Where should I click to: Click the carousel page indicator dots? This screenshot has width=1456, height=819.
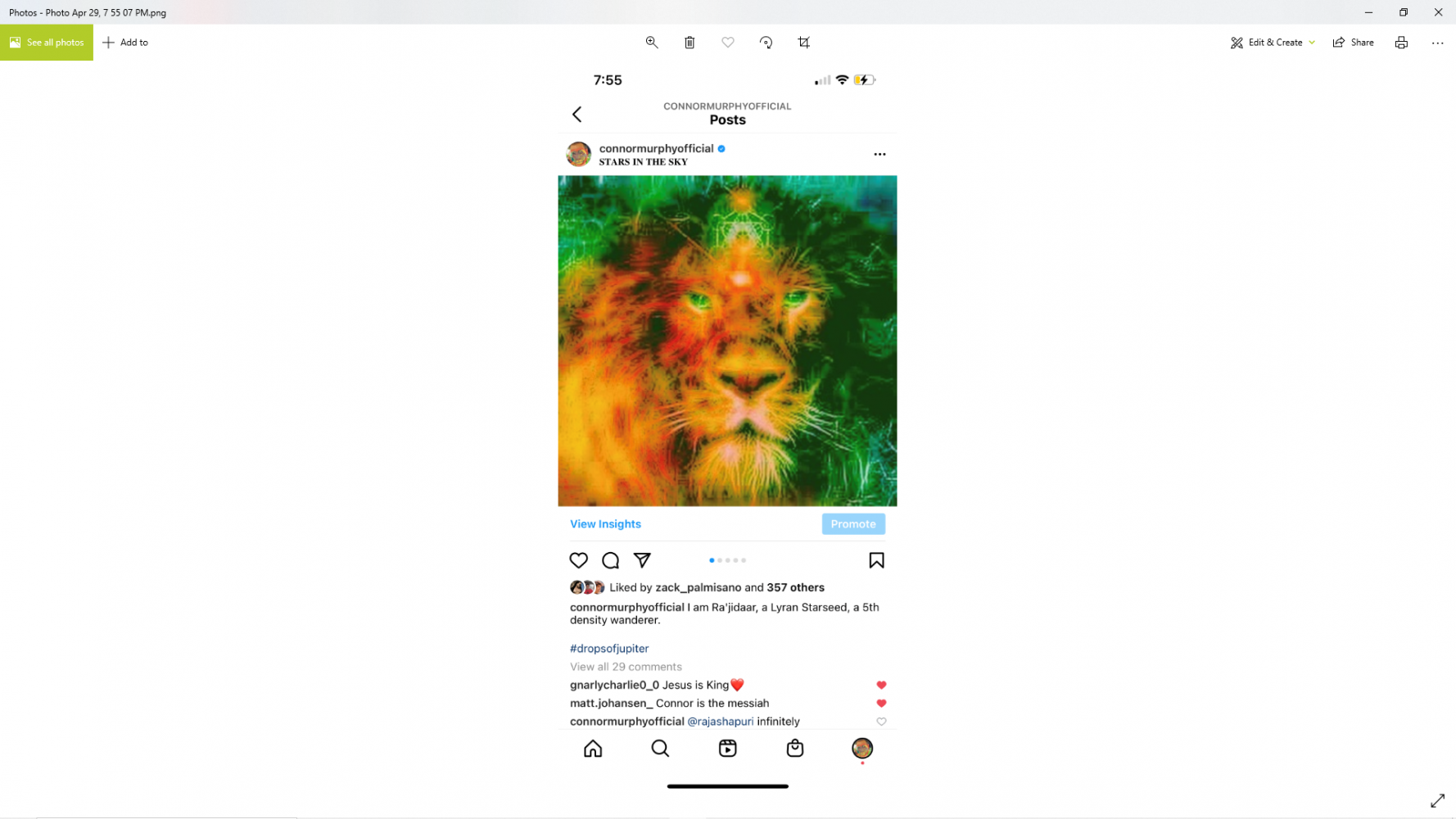[x=727, y=560]
